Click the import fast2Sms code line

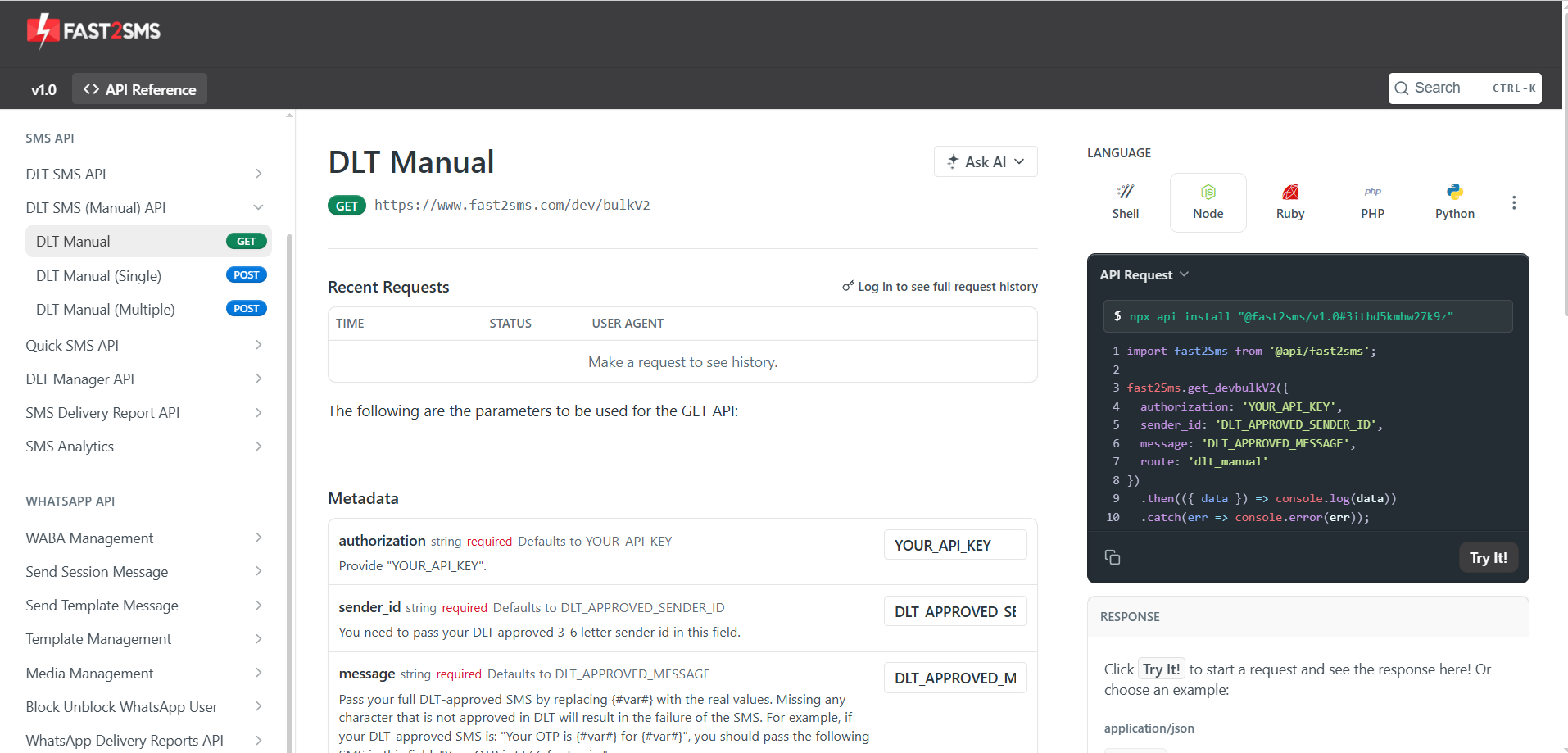[x=1251, y=351]
